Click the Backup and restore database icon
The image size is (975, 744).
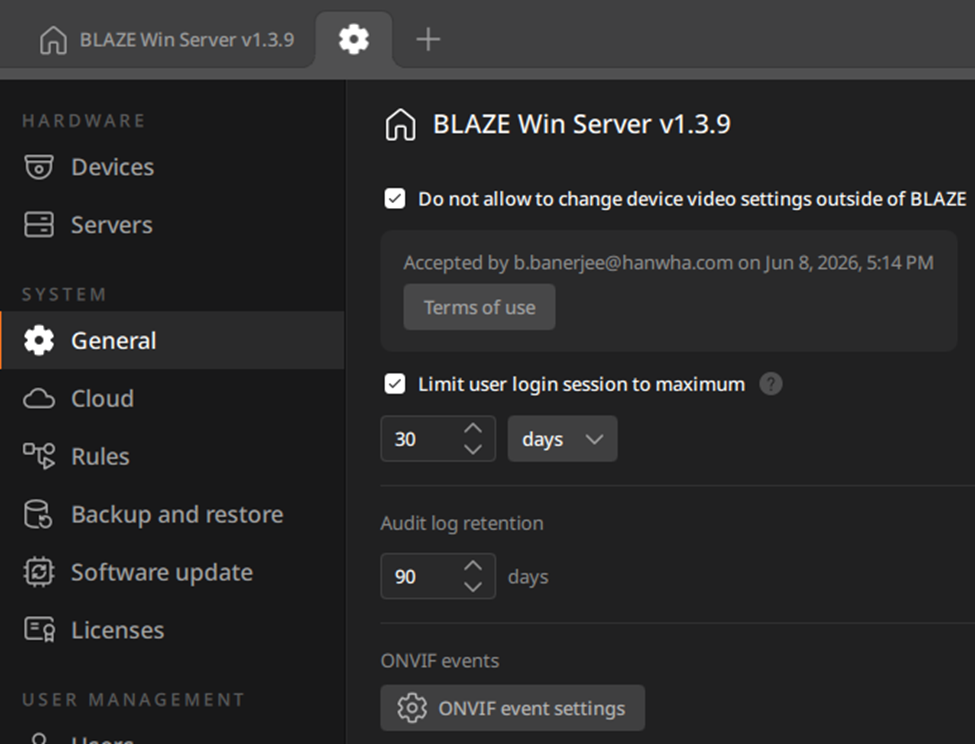coord(38,514)
